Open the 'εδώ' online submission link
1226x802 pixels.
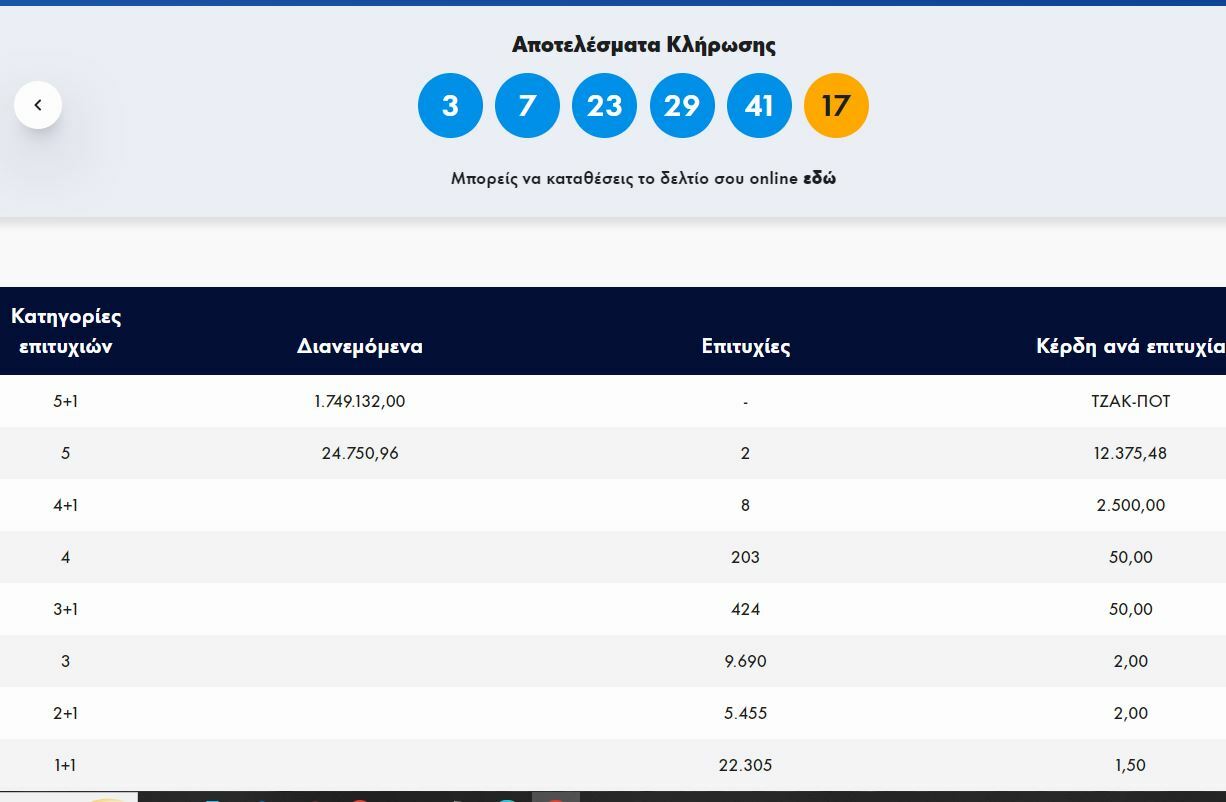[819, 179]
